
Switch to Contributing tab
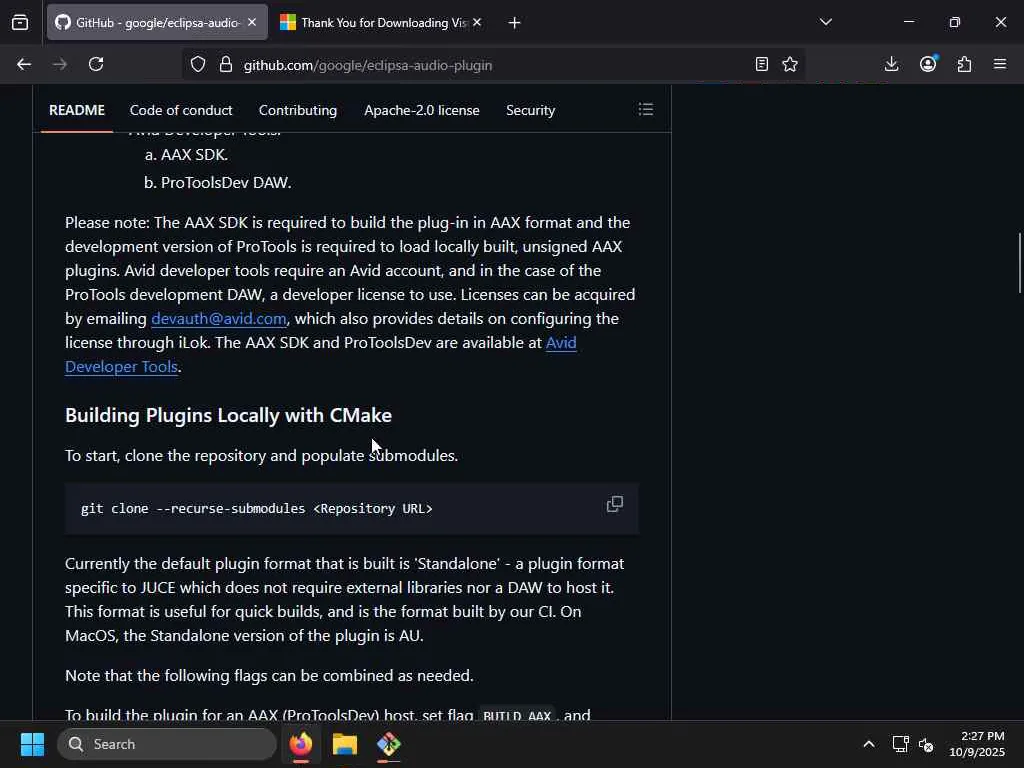pyautogui.click(x=298, y=110)
